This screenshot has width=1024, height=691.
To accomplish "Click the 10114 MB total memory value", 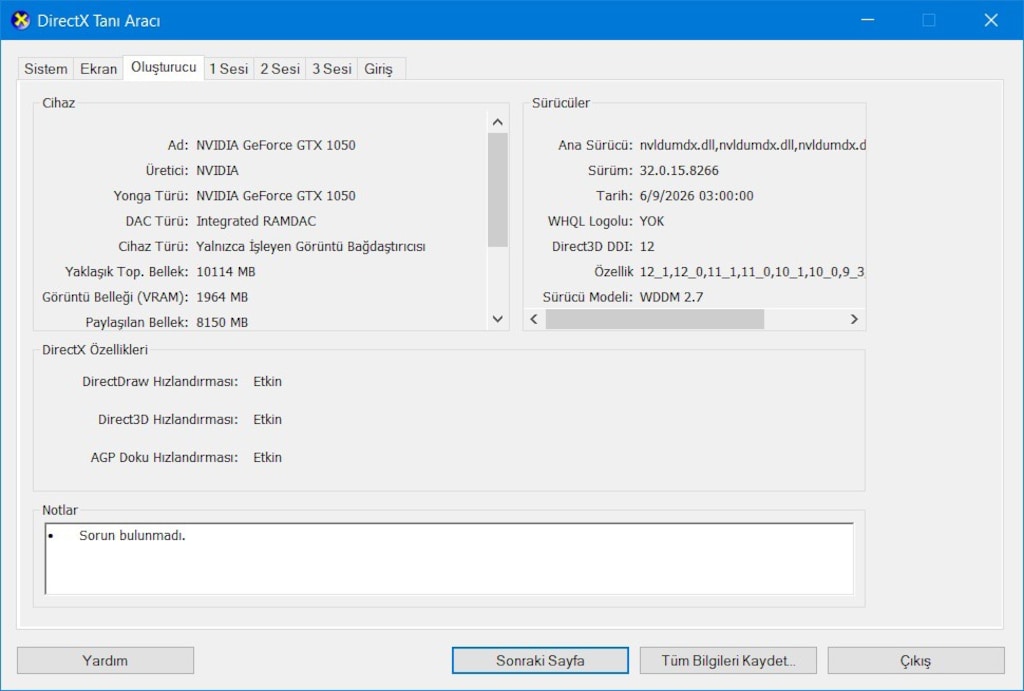I will coord(225,272).
